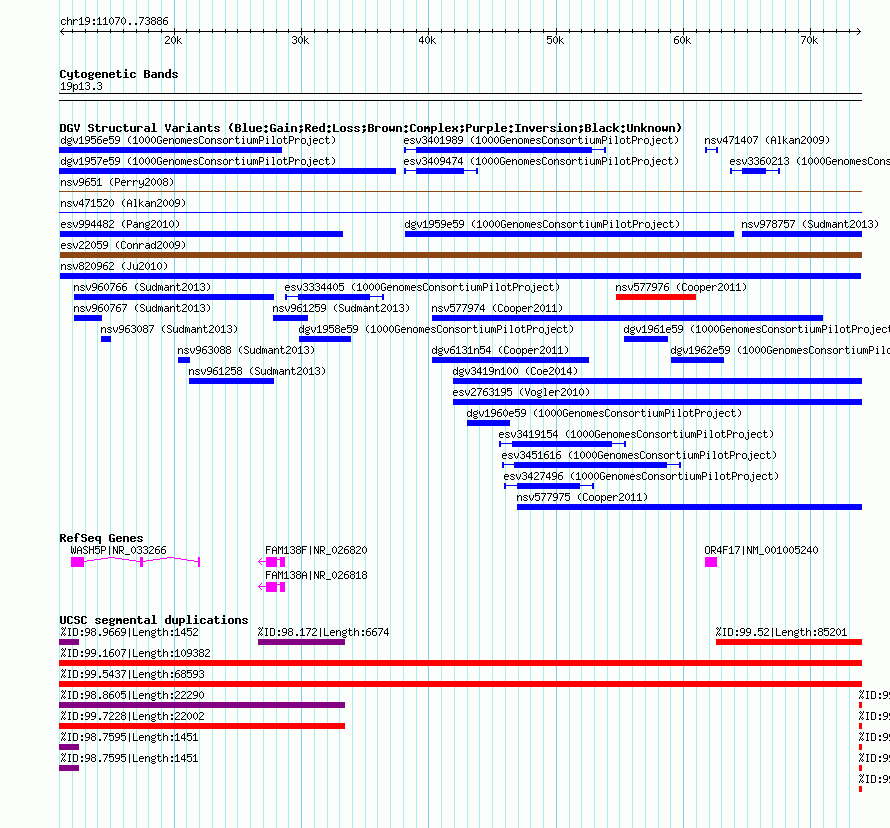This screenshot has height=828, width=890.
Task: Select nsv471520 (Alkan2009) variant
Action: click(460, 213)
